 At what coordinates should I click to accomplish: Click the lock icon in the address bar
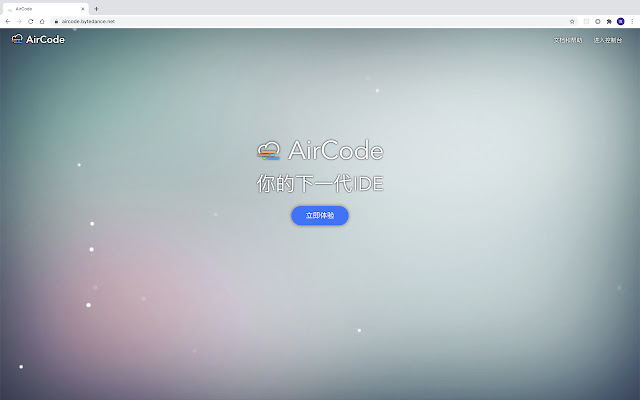point(56,21)
